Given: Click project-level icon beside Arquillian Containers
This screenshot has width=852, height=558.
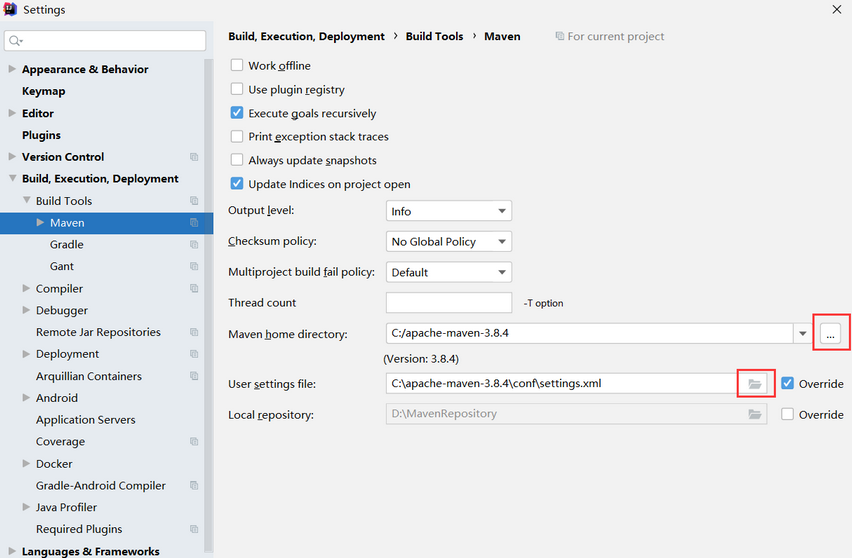Looking at the screenshot, I should pyautogui.click(x=194, y=376).
